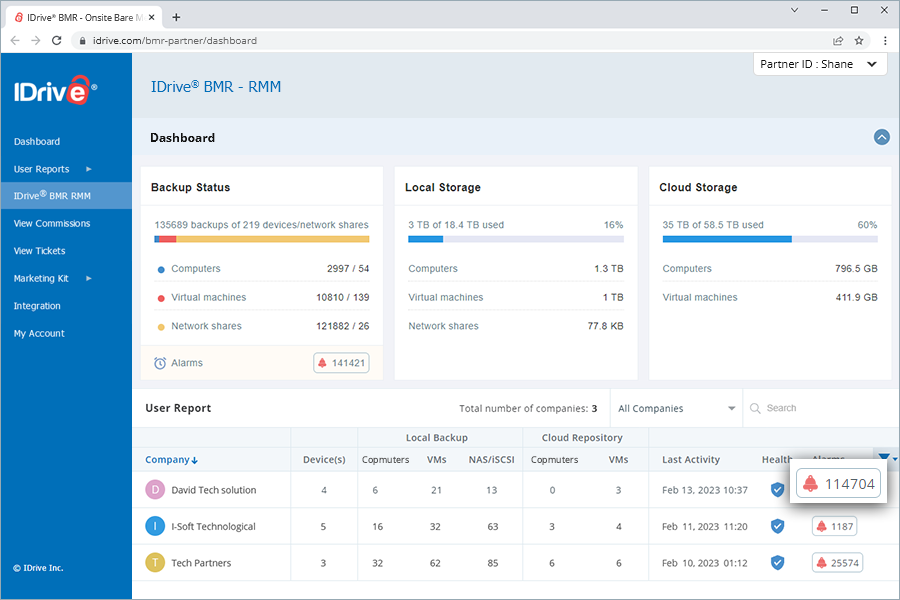Open the column filter funnel icon
900x600 pixels.
[x=884, y=456]
